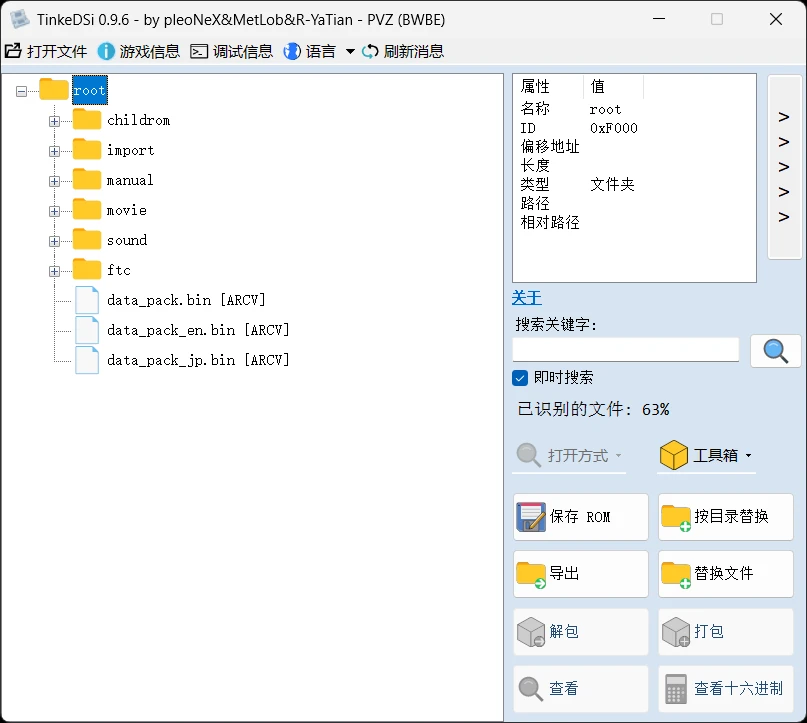Click the Save ROM floppy icon
807x723 pixels.
click(x=530, y=517)
